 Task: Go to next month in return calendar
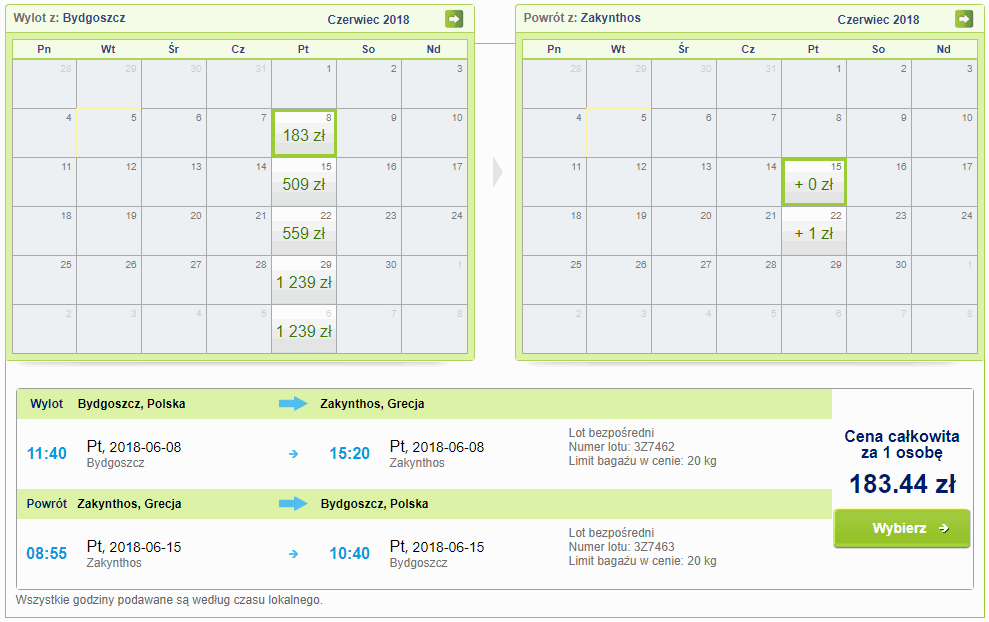tap(964, 19)
